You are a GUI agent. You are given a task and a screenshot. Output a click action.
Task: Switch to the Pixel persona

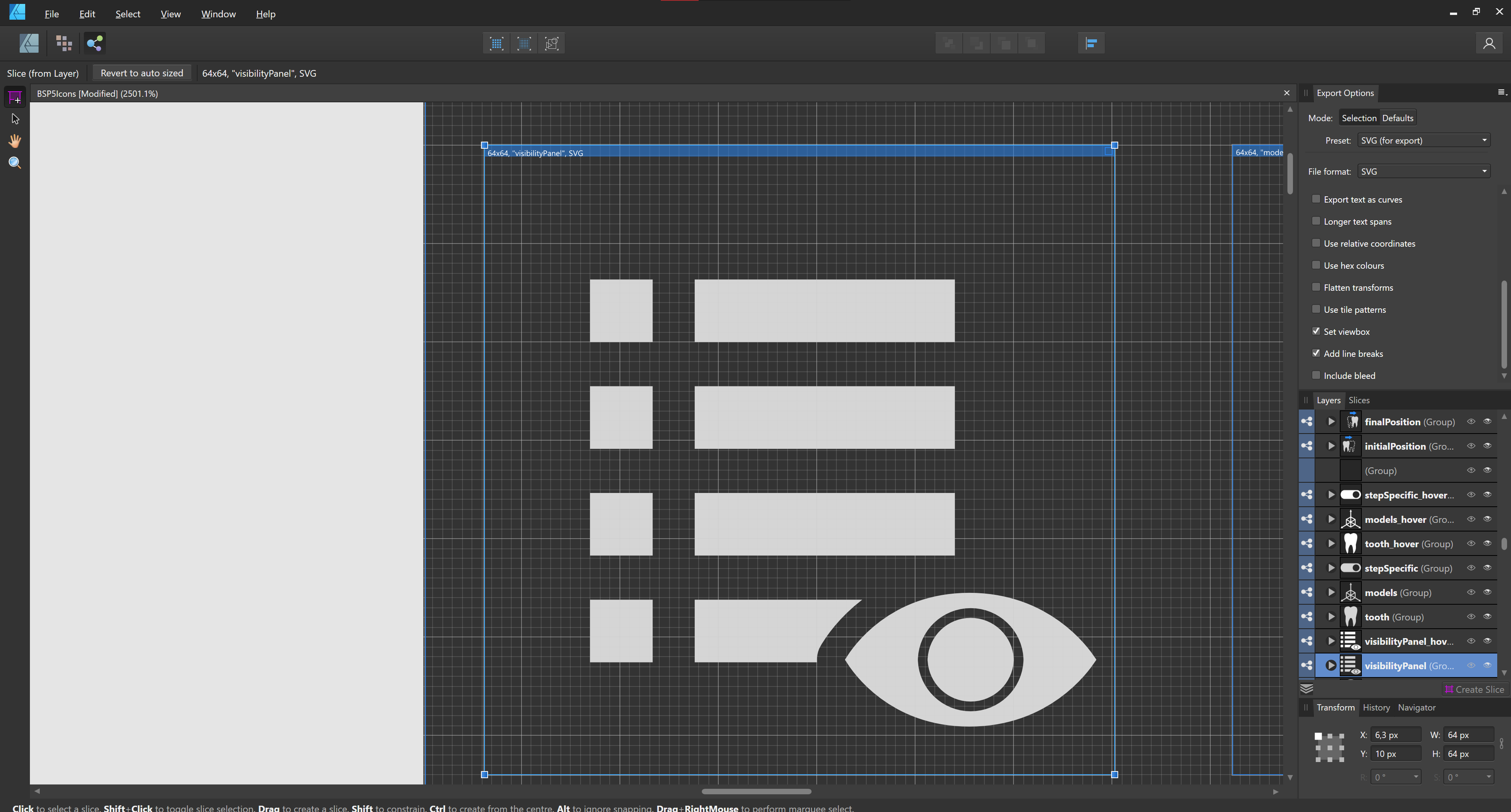click(63, 43)
